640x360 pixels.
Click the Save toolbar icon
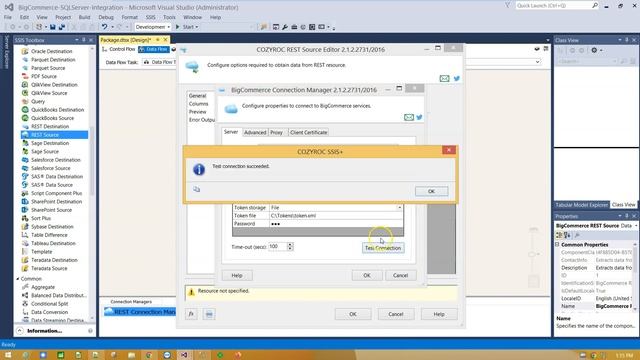click(53, 27)
